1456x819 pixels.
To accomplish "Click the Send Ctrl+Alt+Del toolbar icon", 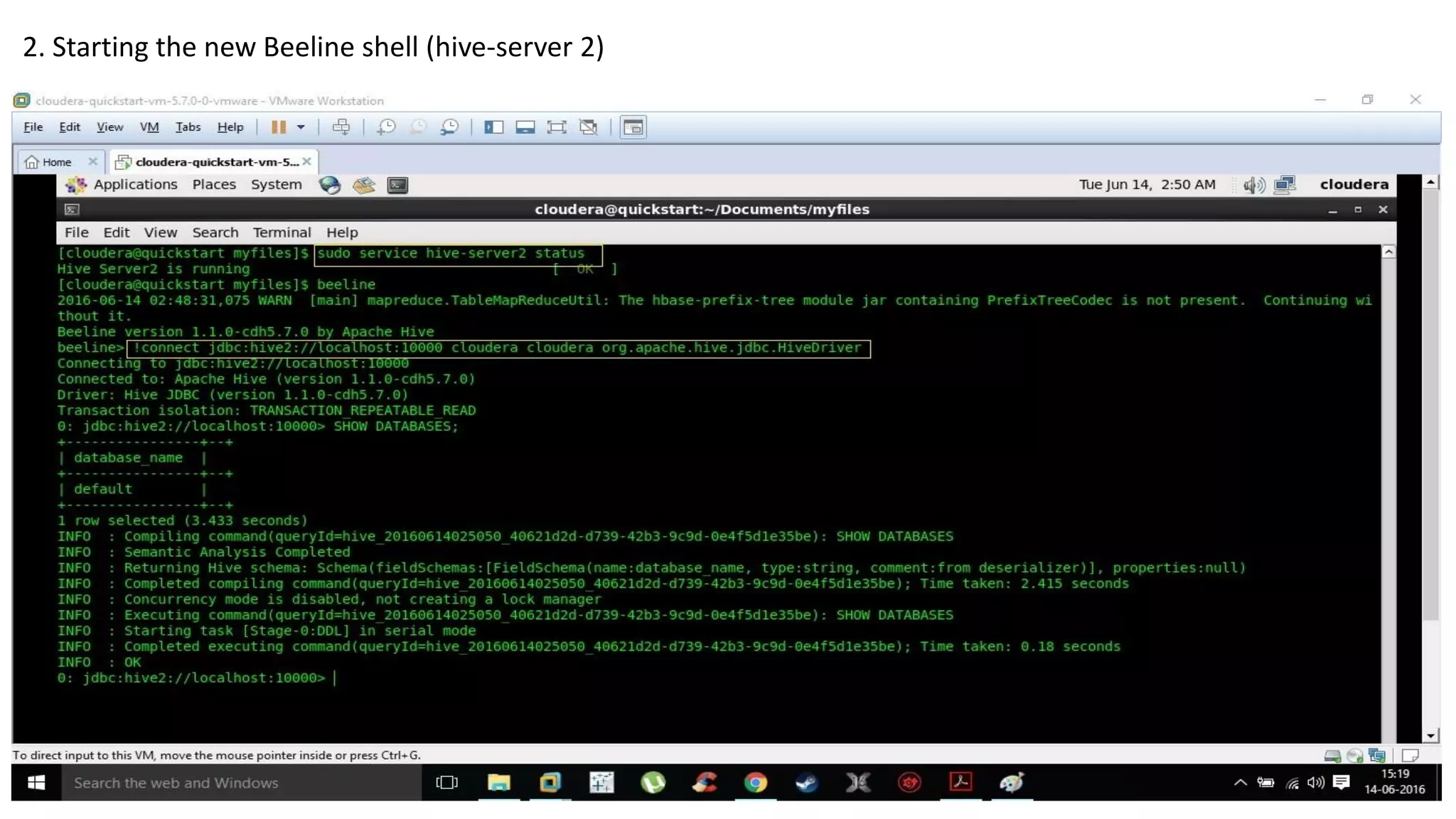I will pos(341,127).
